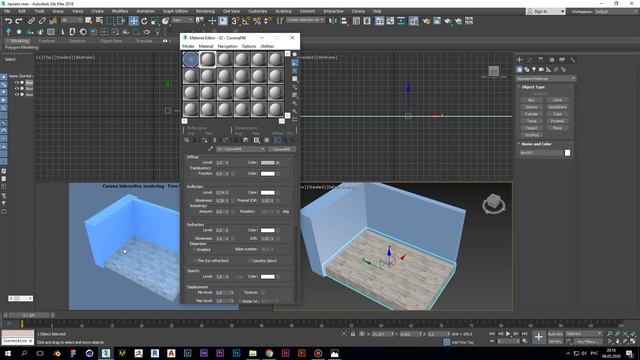Toggle the Caustics (slow) checkbox

(x=249, y=260)
